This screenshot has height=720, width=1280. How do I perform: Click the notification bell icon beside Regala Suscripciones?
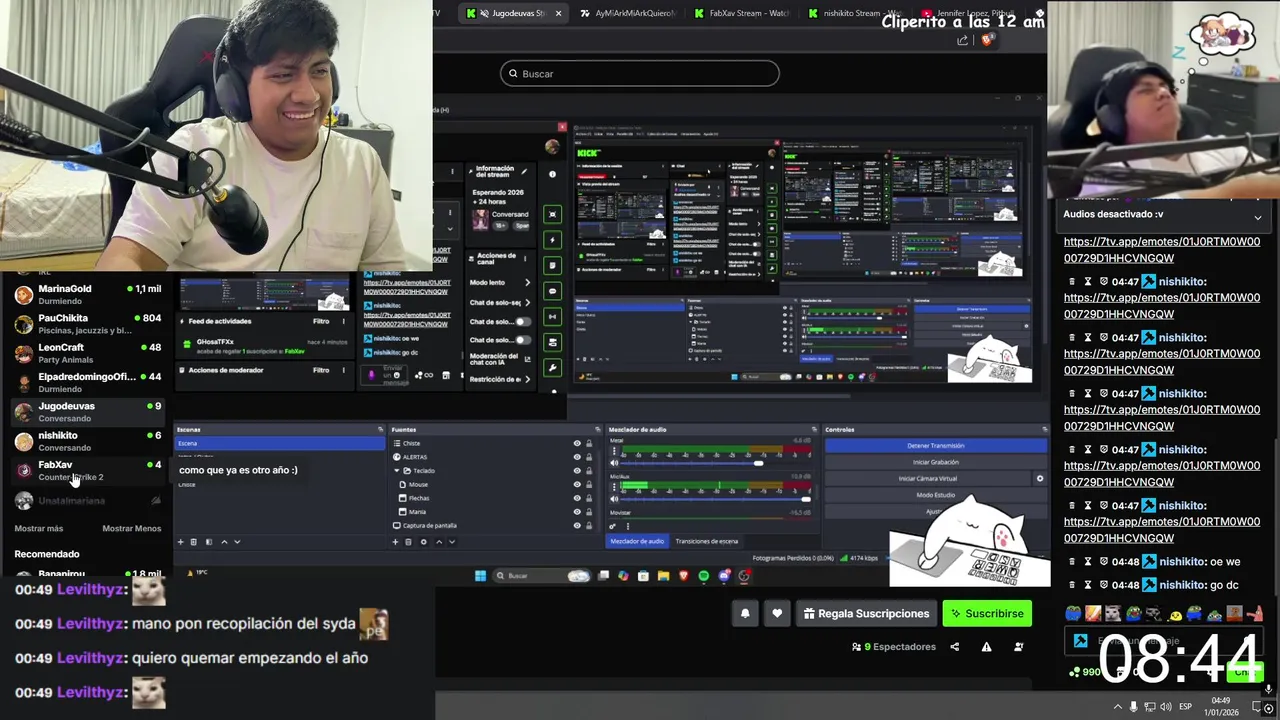click(745, 614)
